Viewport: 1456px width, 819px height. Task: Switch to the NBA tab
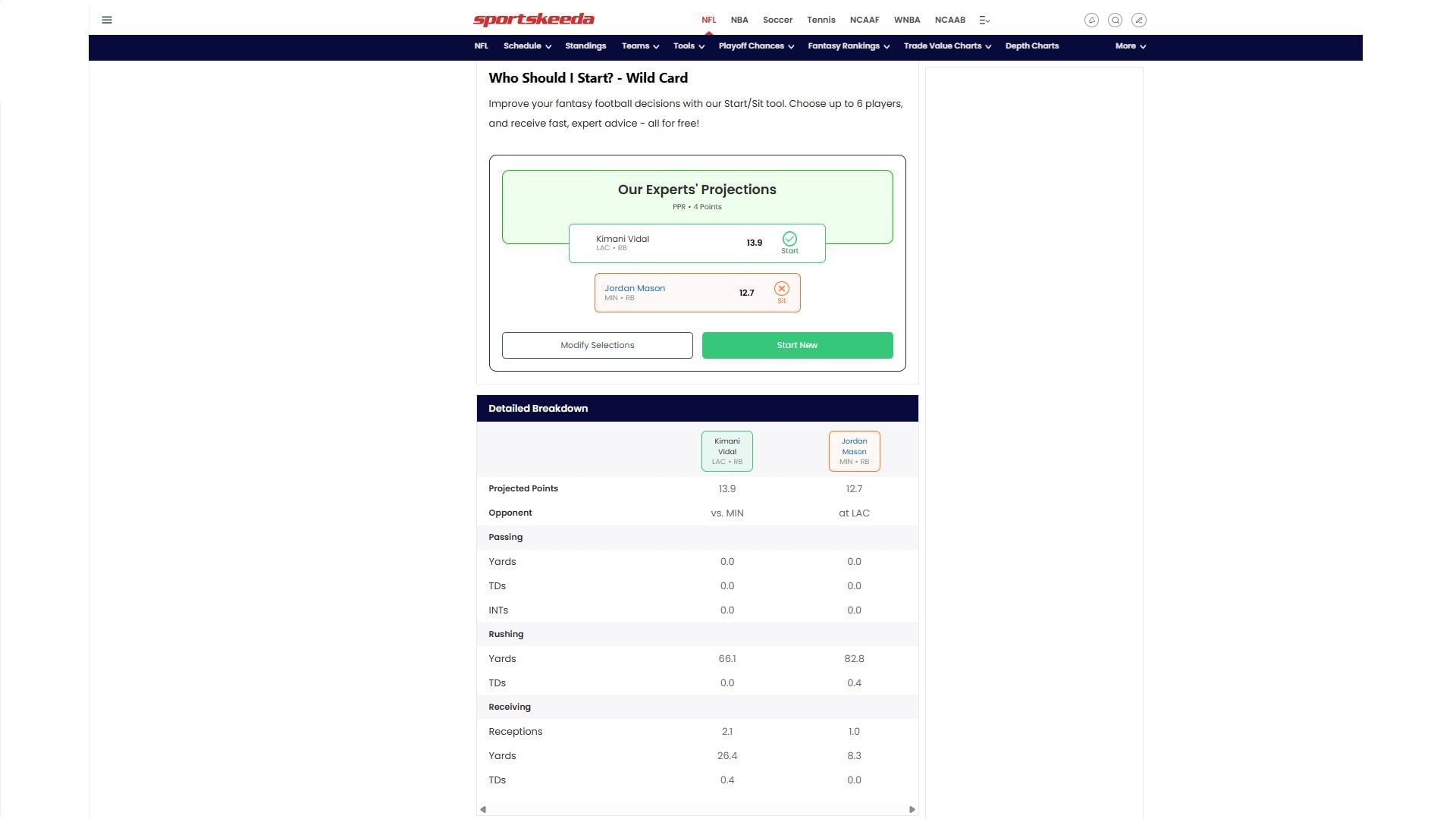(739, 20)
